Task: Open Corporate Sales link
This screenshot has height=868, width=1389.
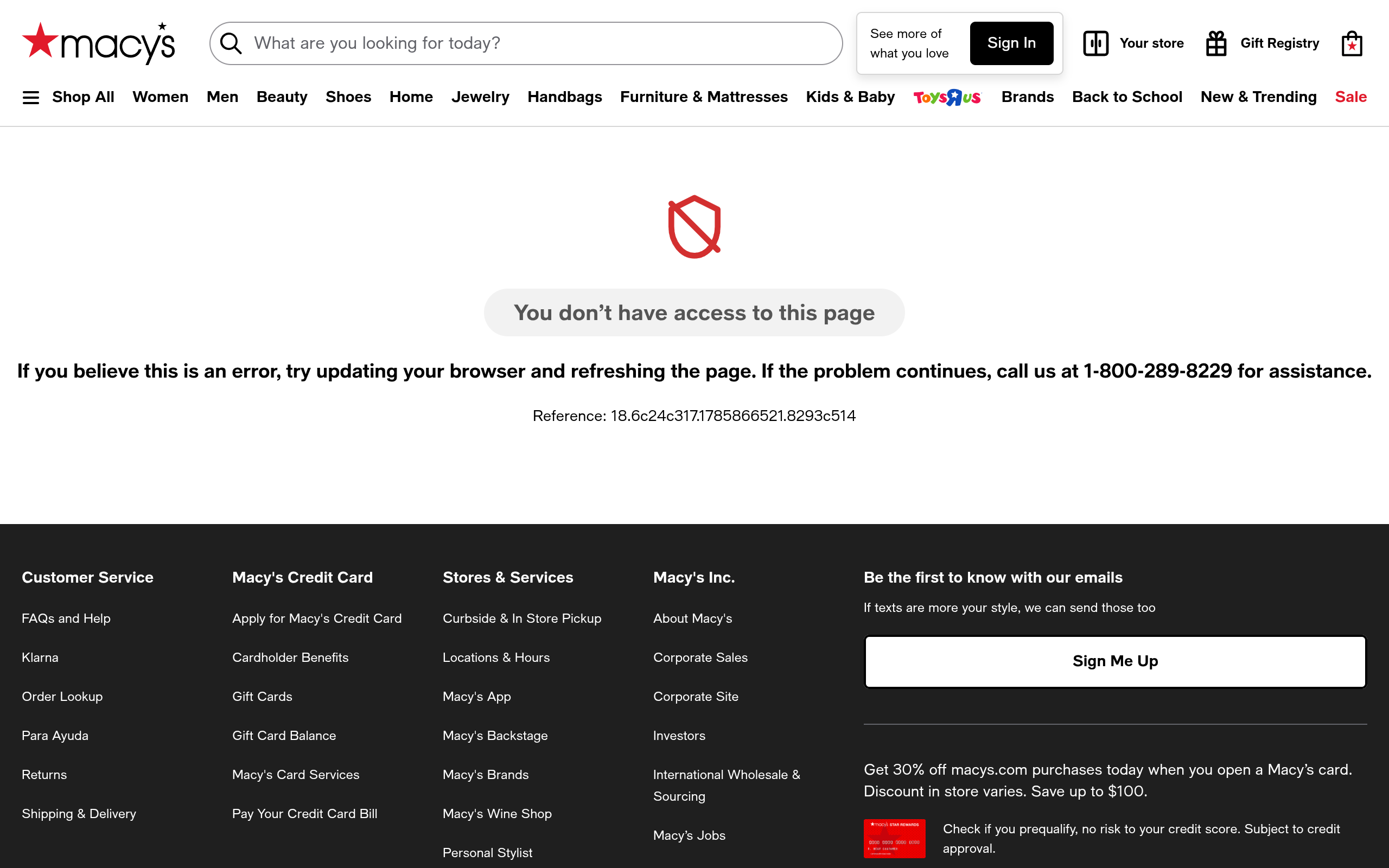Action: [700, 658]
